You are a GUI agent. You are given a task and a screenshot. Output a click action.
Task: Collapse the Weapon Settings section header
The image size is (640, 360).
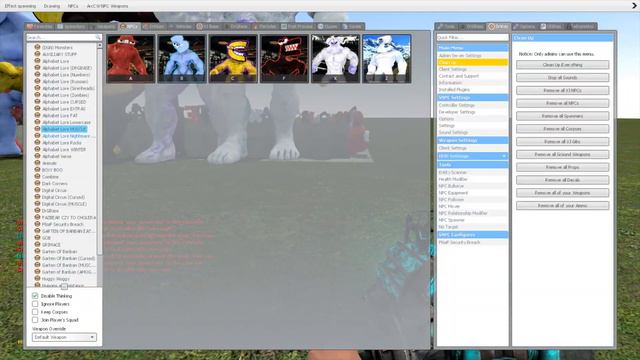pyautogui.click(x=473, y=140)
